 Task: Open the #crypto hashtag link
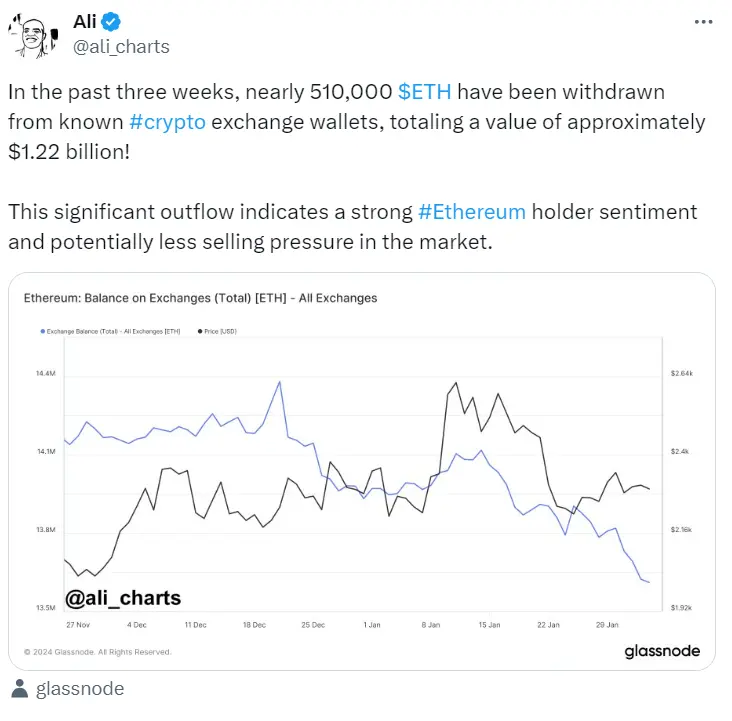[x=167, y=122]
